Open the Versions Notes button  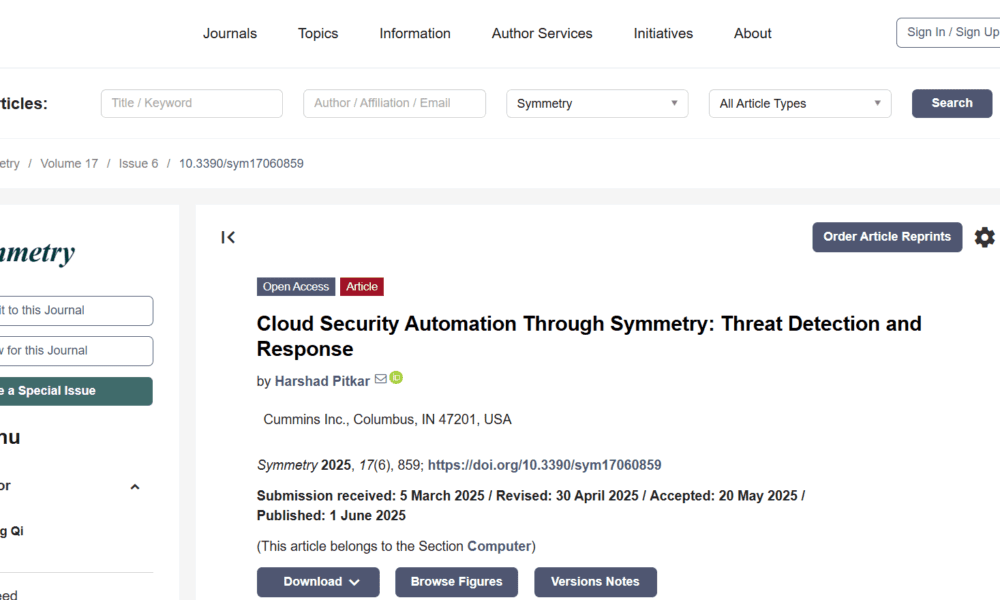click(x=595, y=582)
